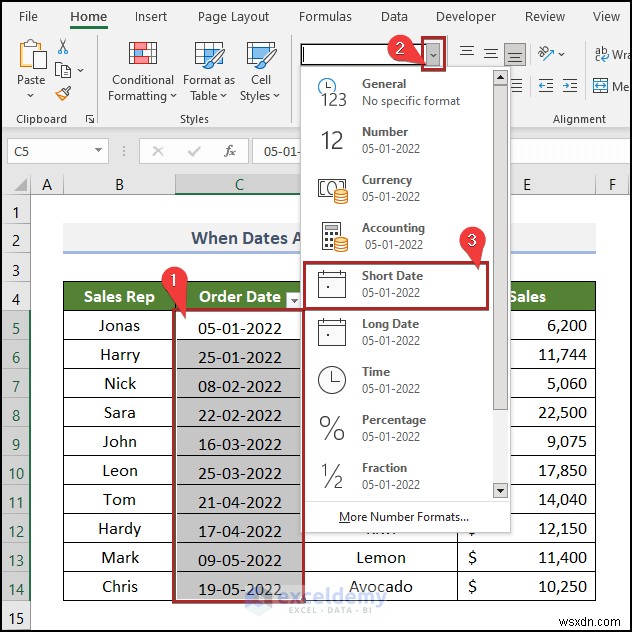Click the Cut scissors icon
This screenshot has height=632, width=632.
click(63, 46)
